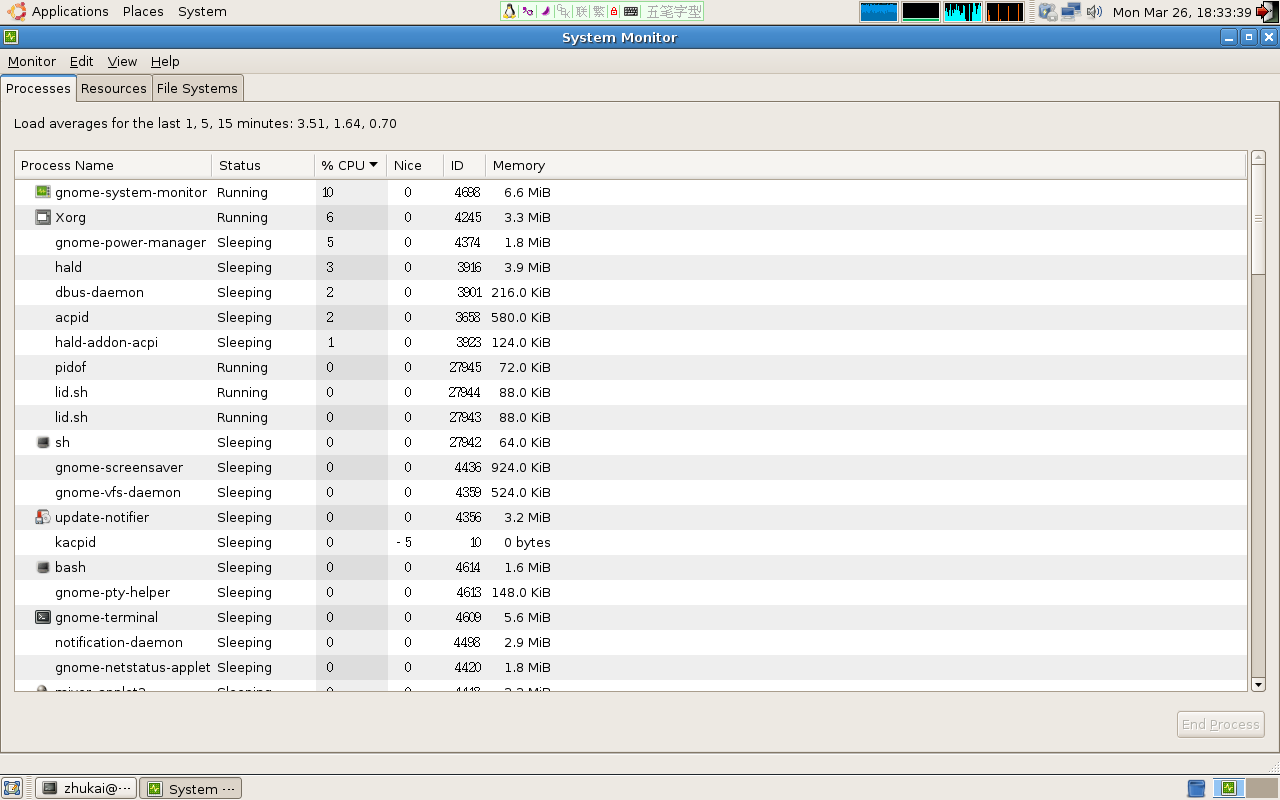The width and height of the screenshot is (1280, 800).
Task: Select the Processes tab
Action: point(38,88)
